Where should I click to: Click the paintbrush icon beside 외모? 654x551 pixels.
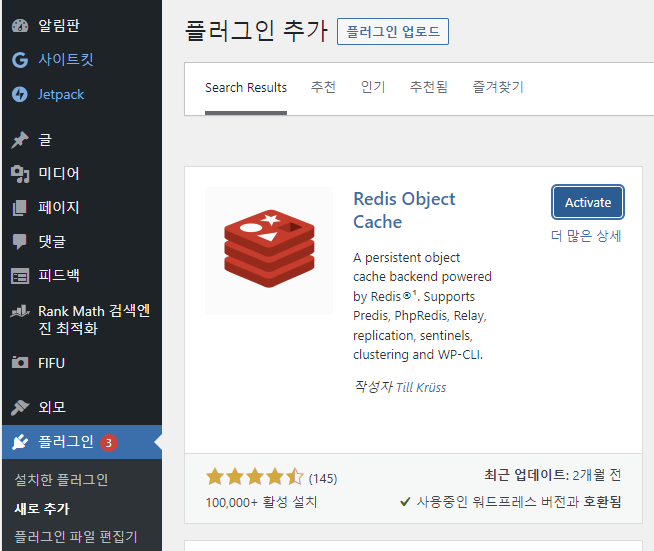(20, 407)
